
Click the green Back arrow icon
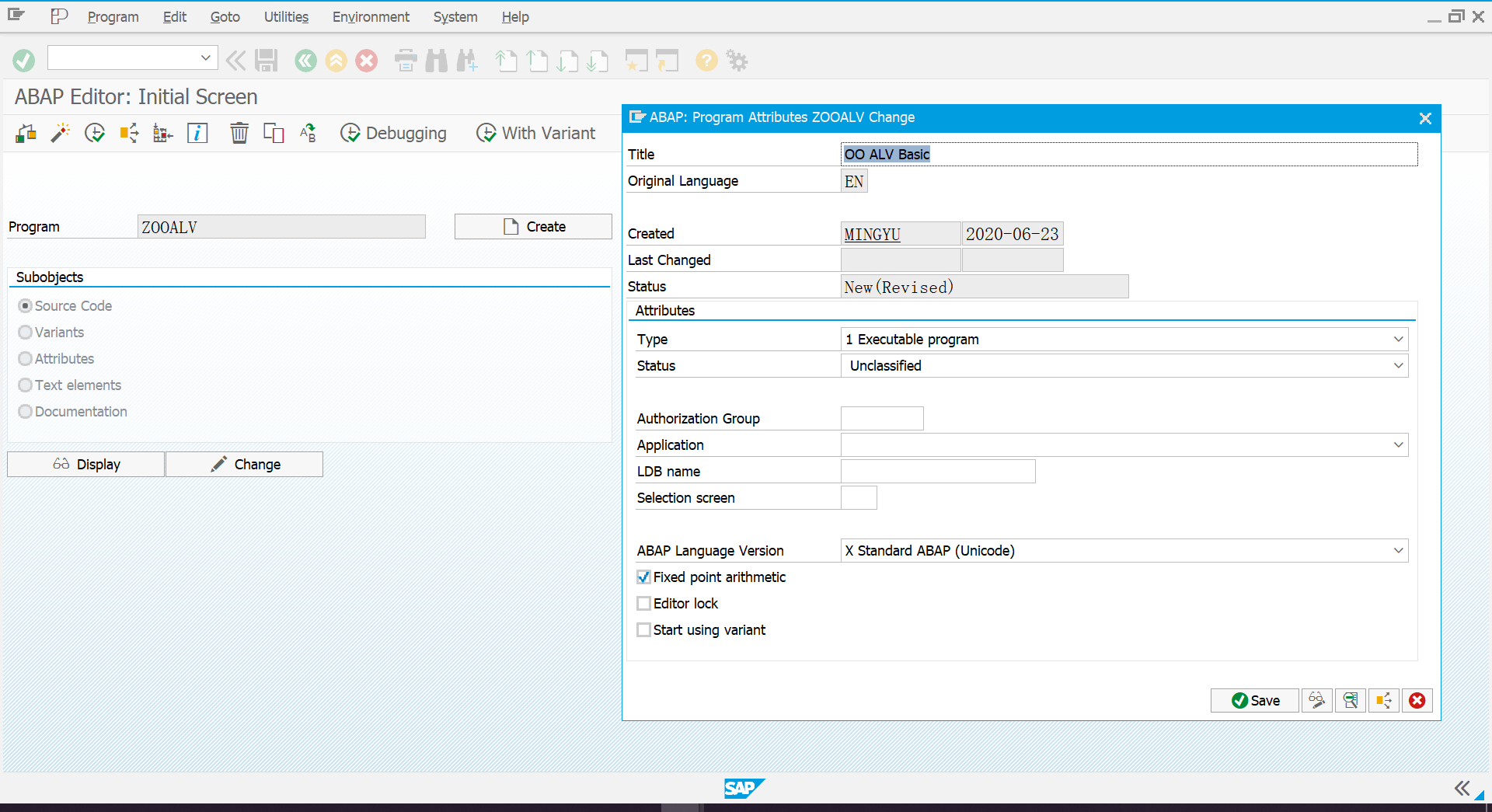(x=305, y=60)
